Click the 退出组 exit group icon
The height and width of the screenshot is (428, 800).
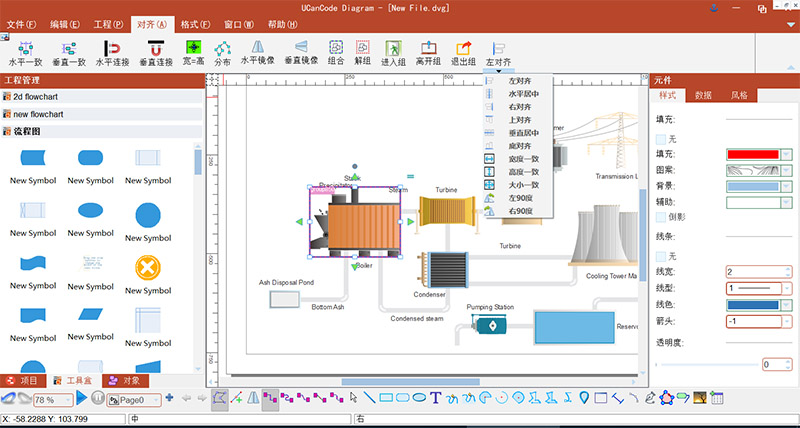tap(463, 48)
